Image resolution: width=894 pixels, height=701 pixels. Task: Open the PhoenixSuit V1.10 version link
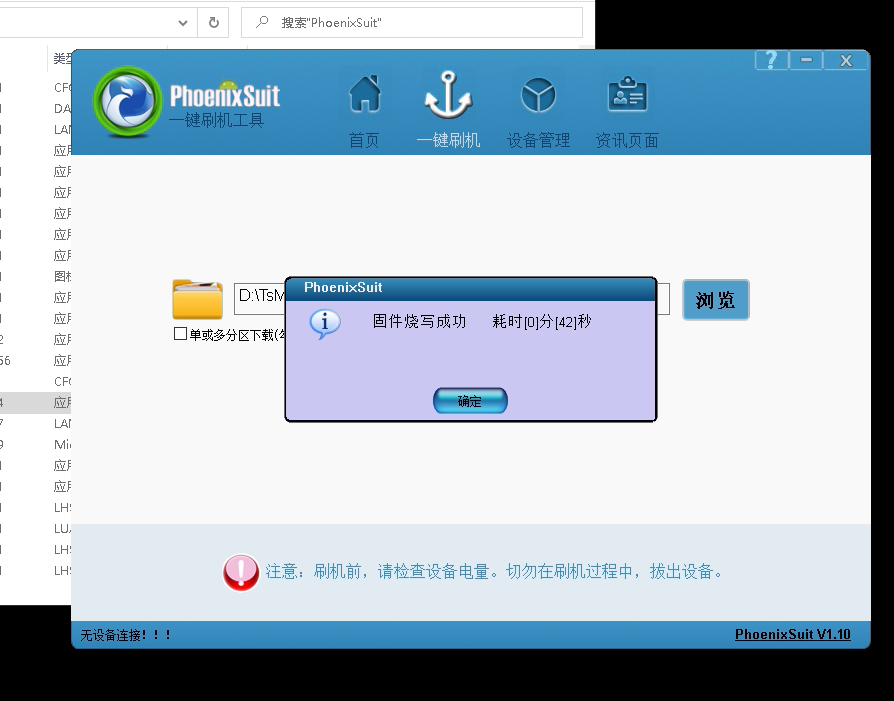[793, 634]
